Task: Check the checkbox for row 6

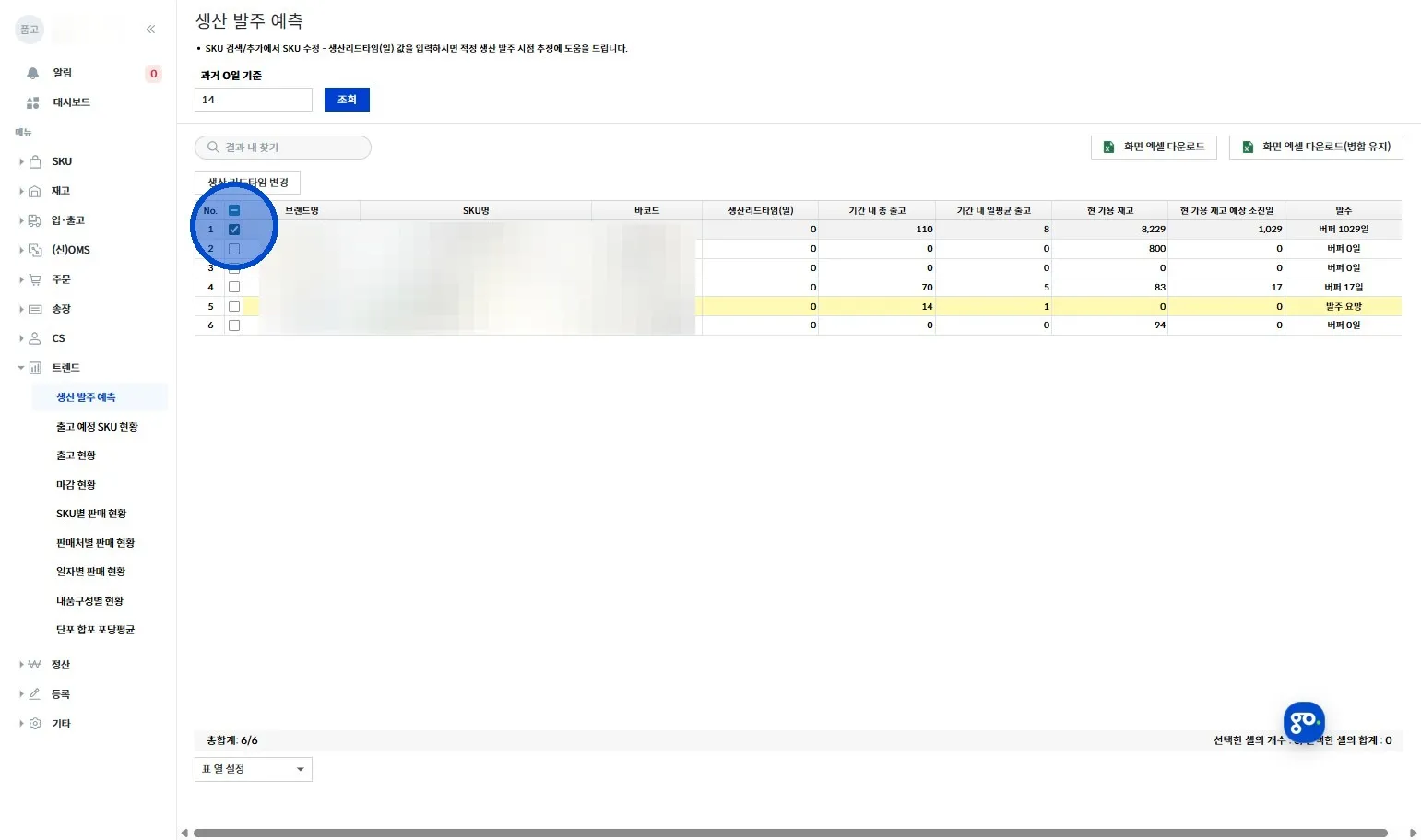Action: 234,325
